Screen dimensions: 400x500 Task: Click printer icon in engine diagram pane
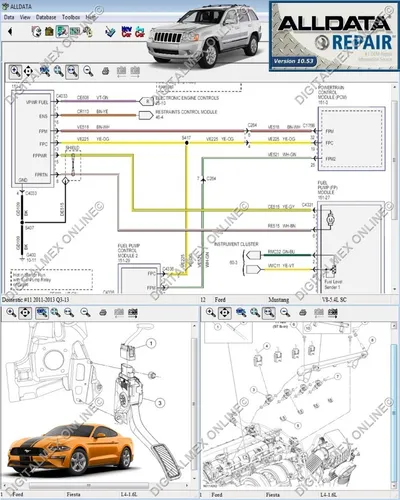coord(303,313)
